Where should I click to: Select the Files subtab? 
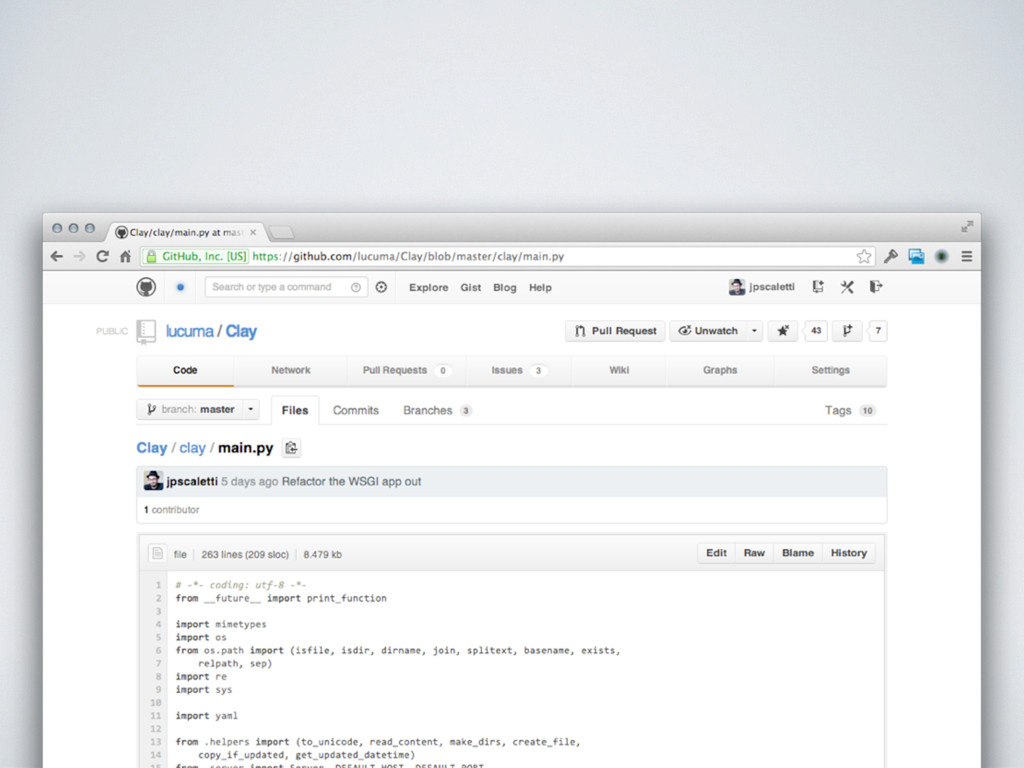point(295,410)
